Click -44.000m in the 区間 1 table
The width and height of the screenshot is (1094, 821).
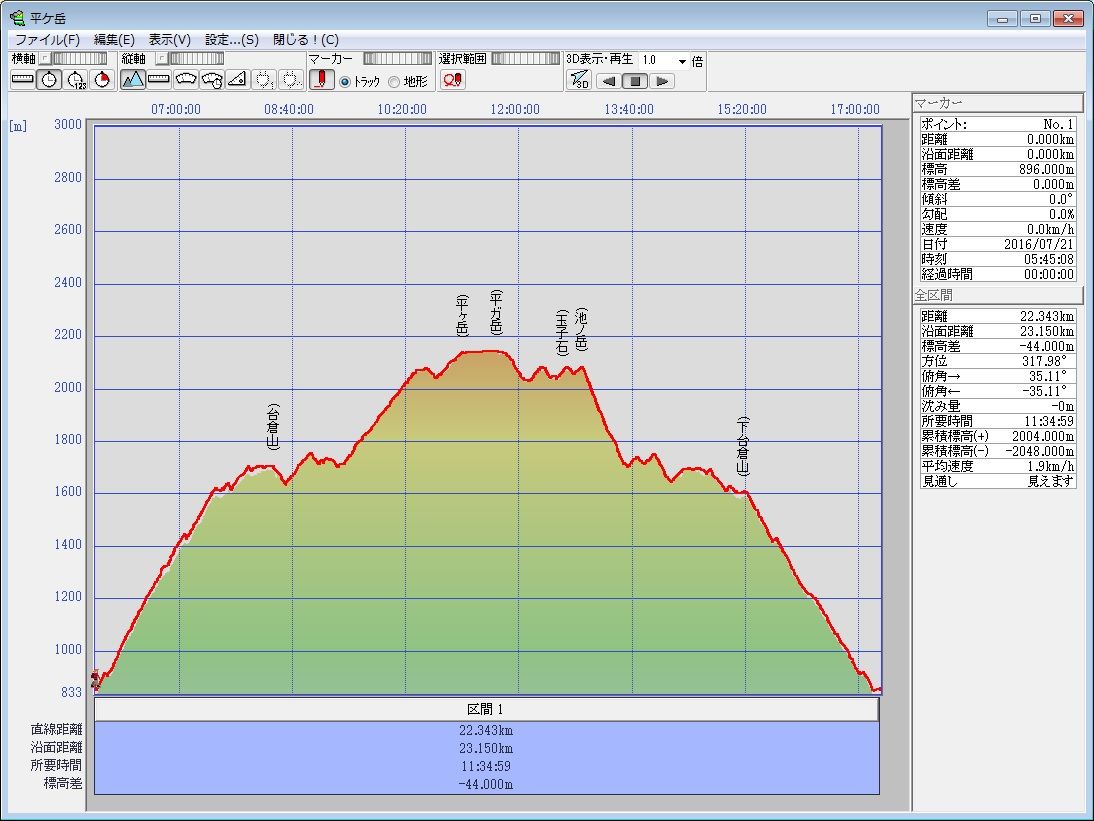point(486,784)
